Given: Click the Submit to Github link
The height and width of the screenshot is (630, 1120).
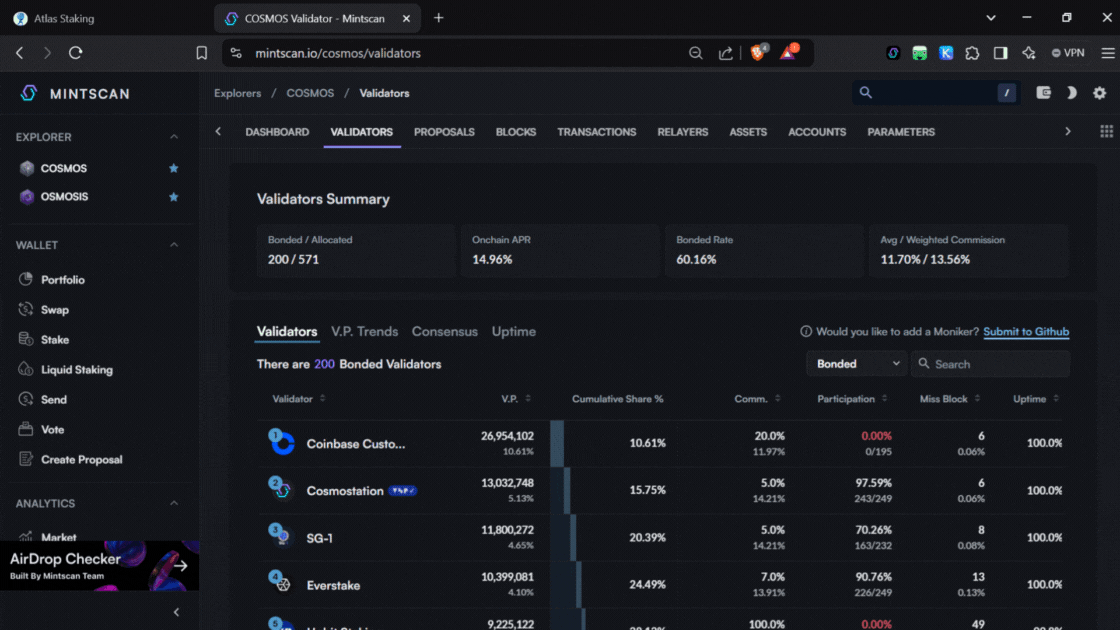Looking at the screenshot, I should pyautogui.click(x=1025, y=332).
